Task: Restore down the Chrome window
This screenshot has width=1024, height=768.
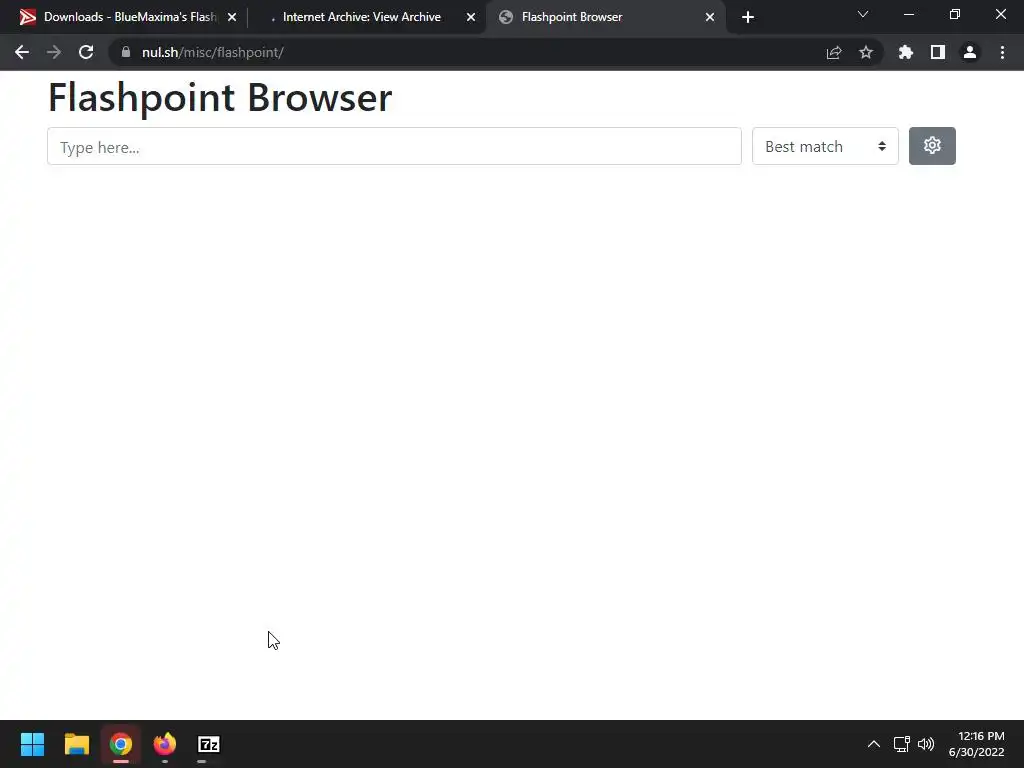Action: pos(955,14)
